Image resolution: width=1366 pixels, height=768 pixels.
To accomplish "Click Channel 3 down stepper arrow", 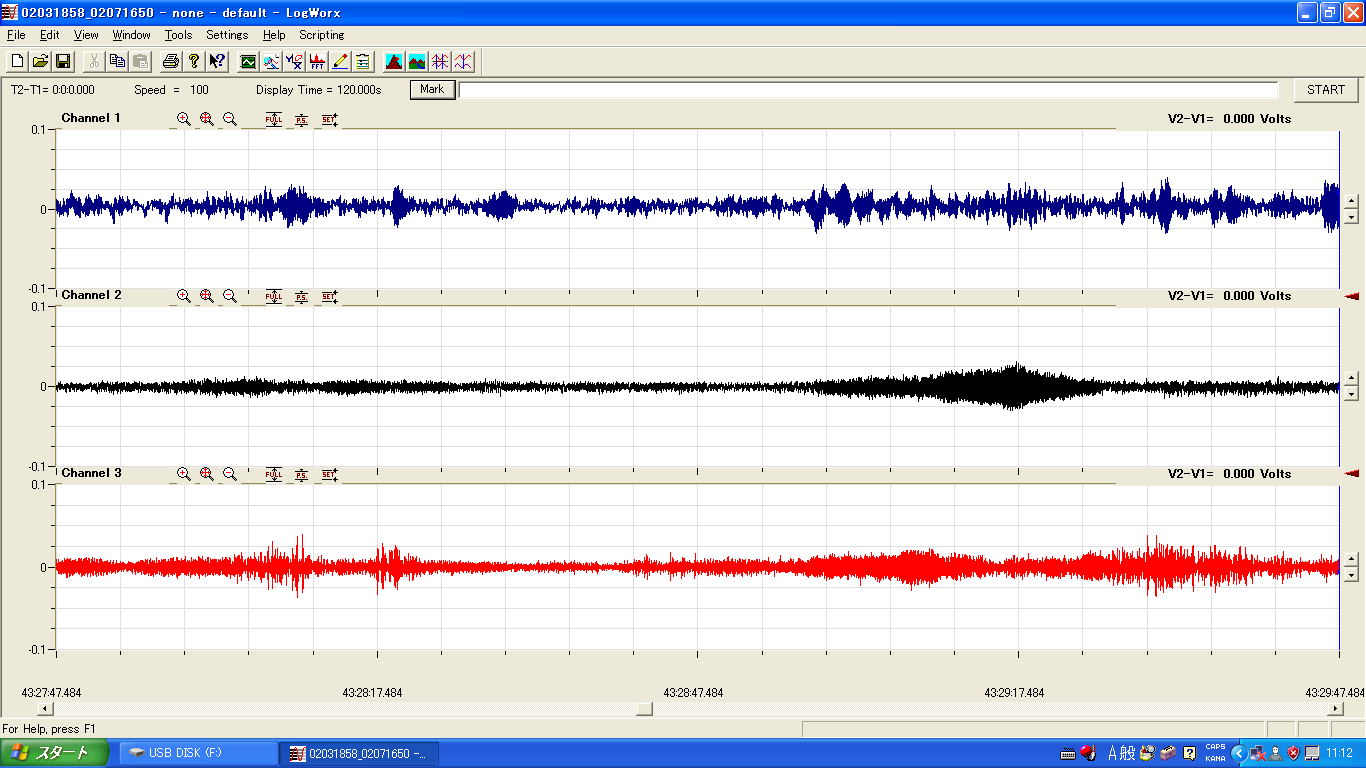I will click(x=1351, y=575).
